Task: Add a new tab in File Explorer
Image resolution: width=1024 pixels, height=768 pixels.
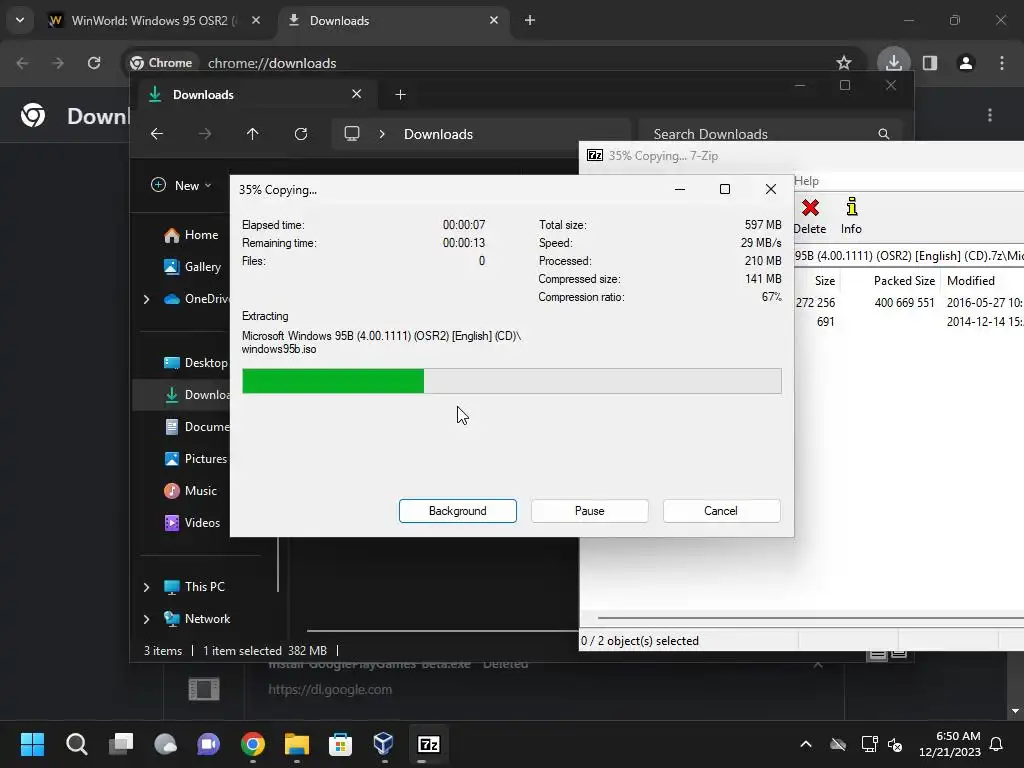Action: 400,95
